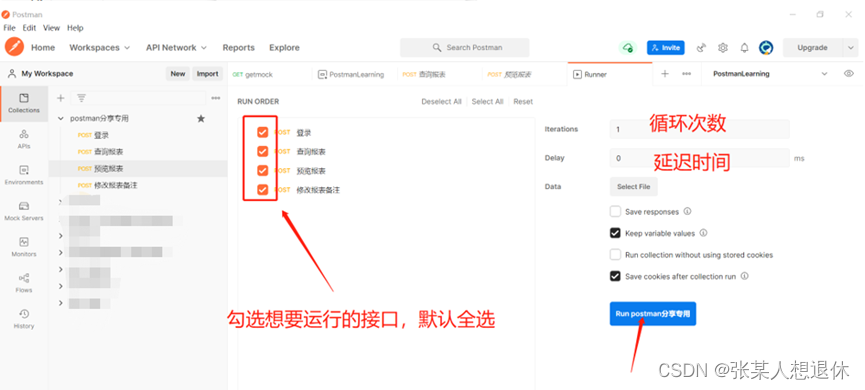
Task: Create new collection with plus icon
Action: click(x=61, y=98)
